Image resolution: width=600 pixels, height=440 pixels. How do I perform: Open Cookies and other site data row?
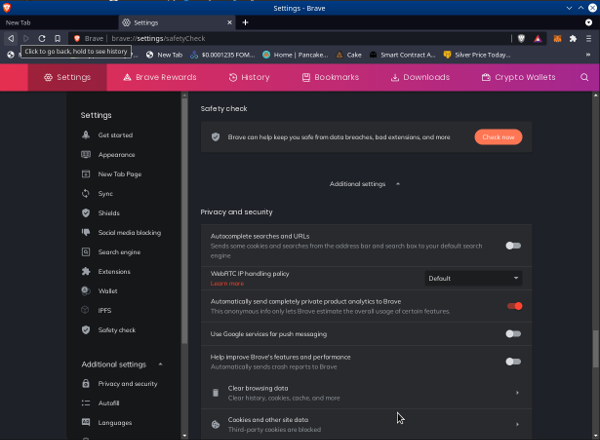(x=366, y=424)
